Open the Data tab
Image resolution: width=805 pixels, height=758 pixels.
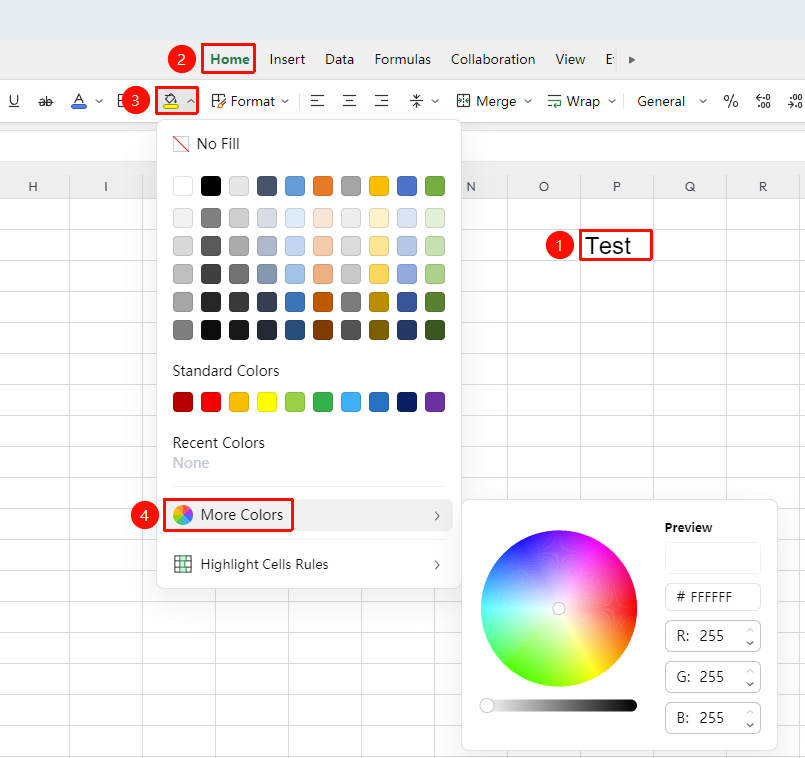click(x=339, y=60)
